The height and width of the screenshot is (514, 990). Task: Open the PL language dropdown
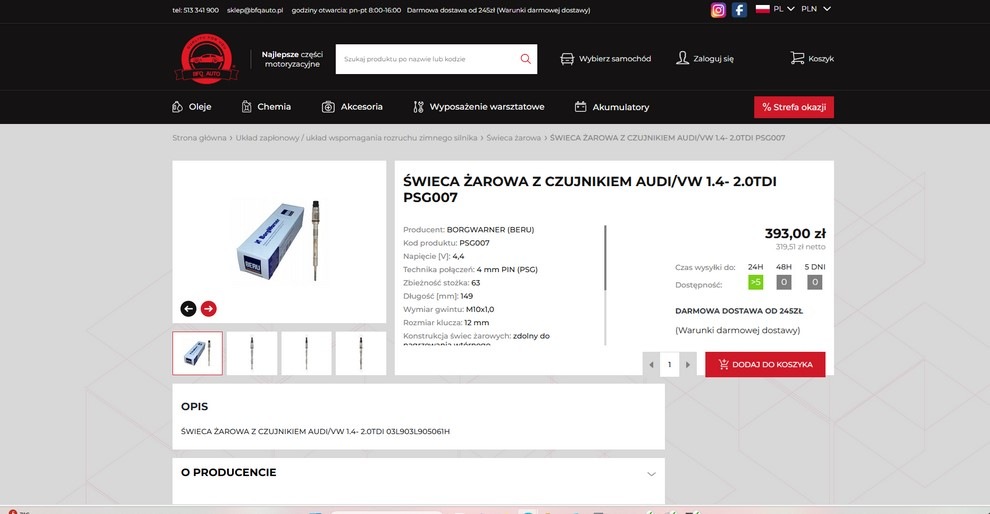point(784,9)
